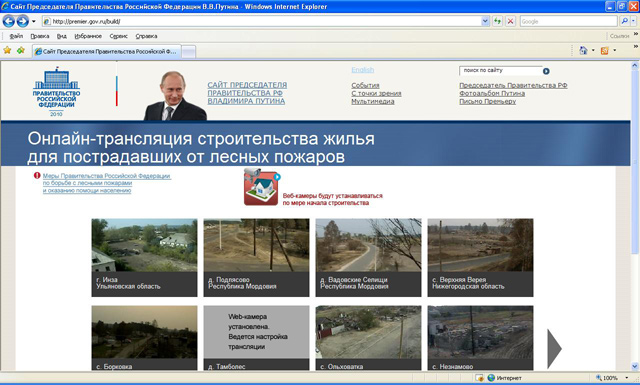Click the Stop loading X icon
The height and width of the screenshot is (385, 640).
click(x=510, y=21)
